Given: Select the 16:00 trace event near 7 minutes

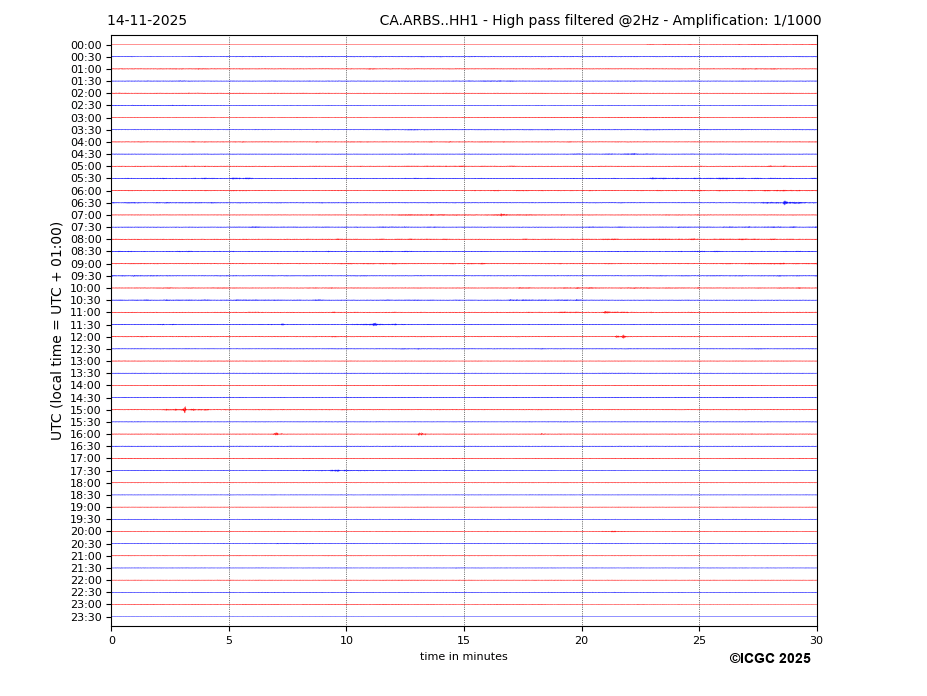Looking at the screenshot, I should [x=276, y=434].
